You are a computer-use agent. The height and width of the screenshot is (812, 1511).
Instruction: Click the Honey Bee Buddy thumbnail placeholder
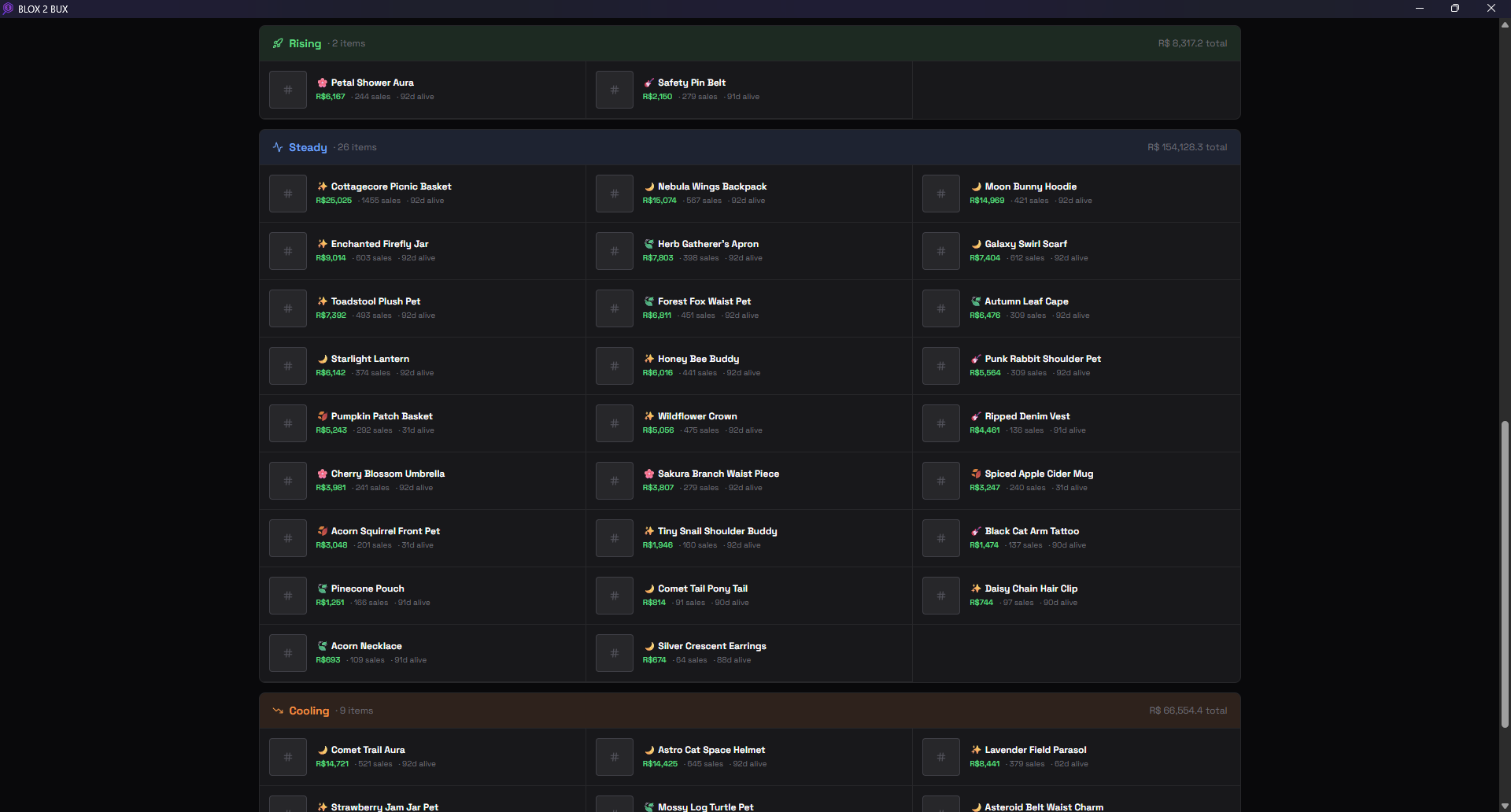[614, 366]
